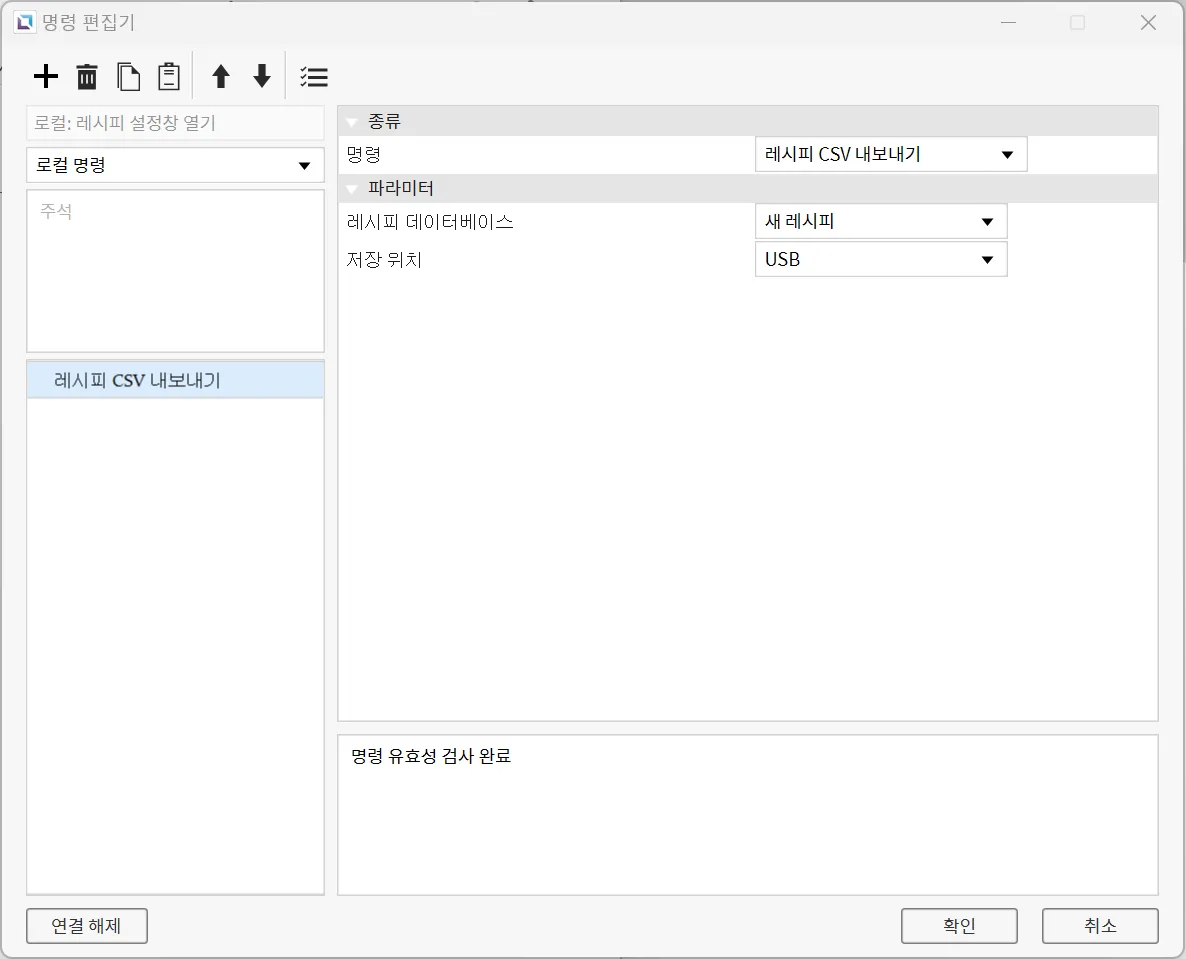Click the 확인 button
Viewport: 1186px width, 959px height.
pyautogui.click(x=958, y=925)
